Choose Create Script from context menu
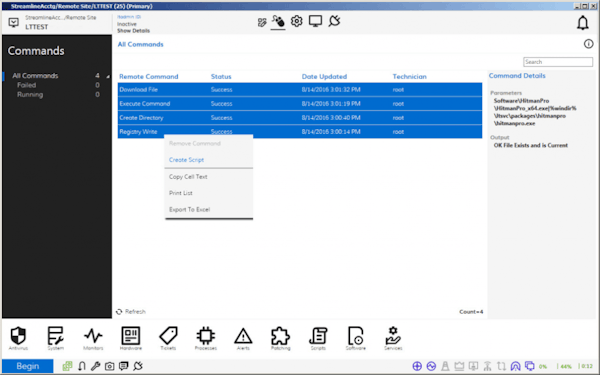This screenshot has height=375, width=600. coord(186,160)
